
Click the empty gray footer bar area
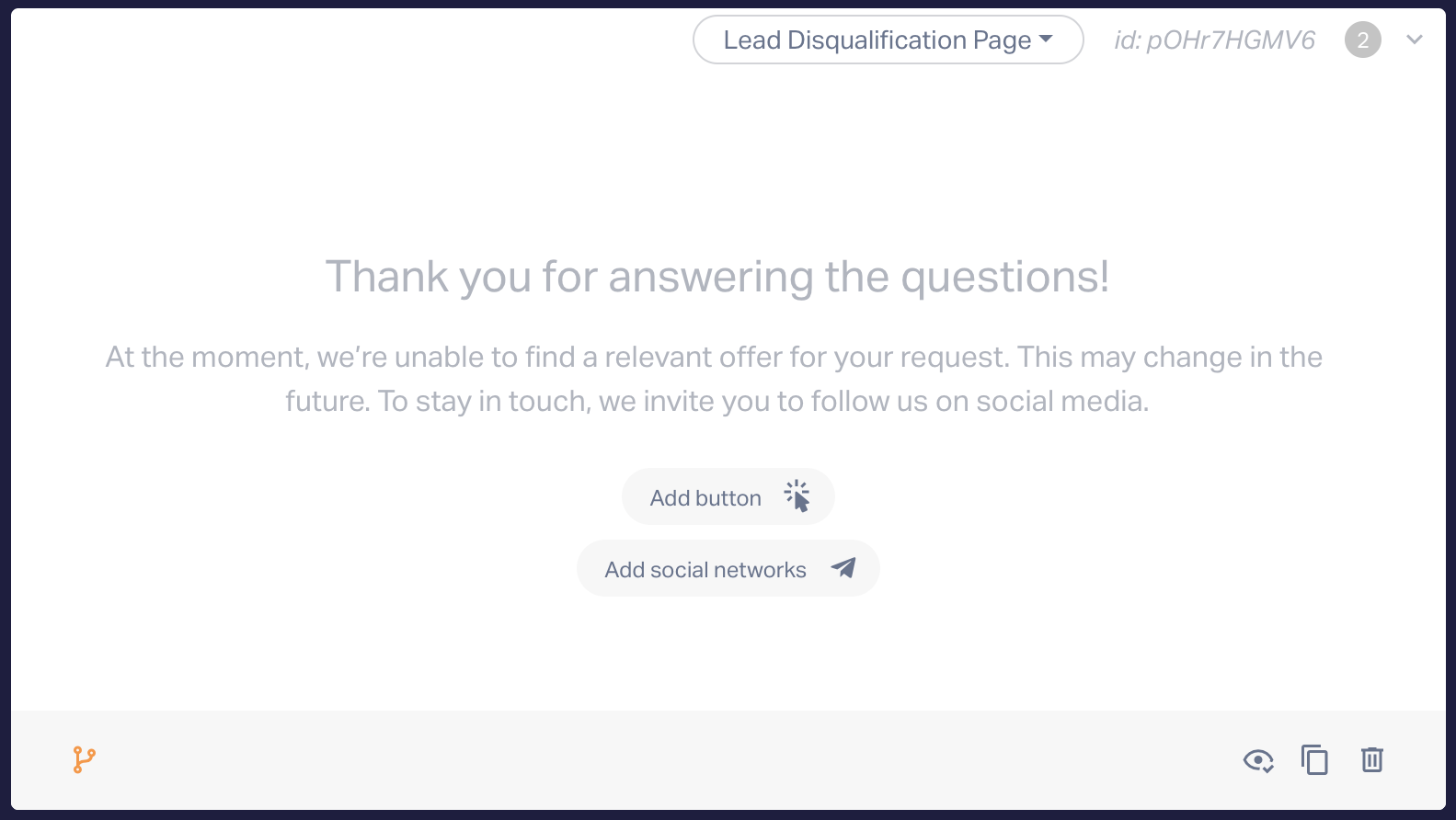tap(644, 760)
